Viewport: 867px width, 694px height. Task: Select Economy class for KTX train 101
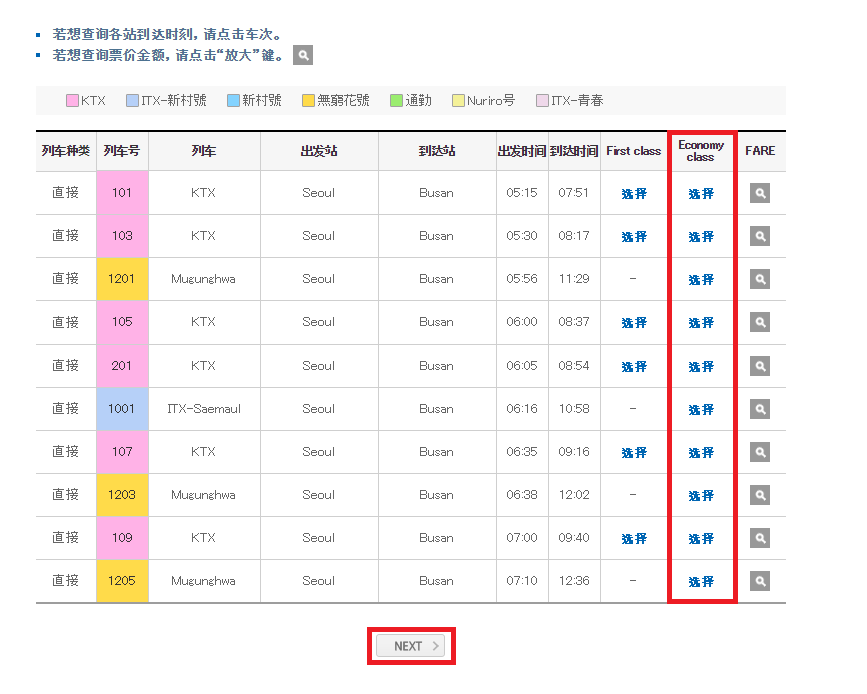(701, 193)
